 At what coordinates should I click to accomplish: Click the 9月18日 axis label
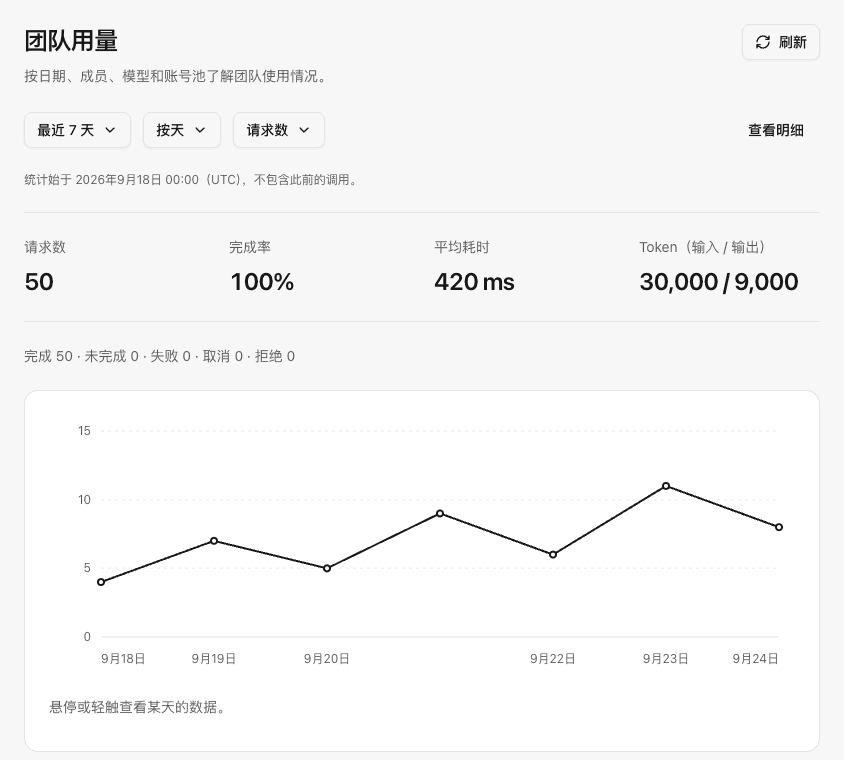123,658
